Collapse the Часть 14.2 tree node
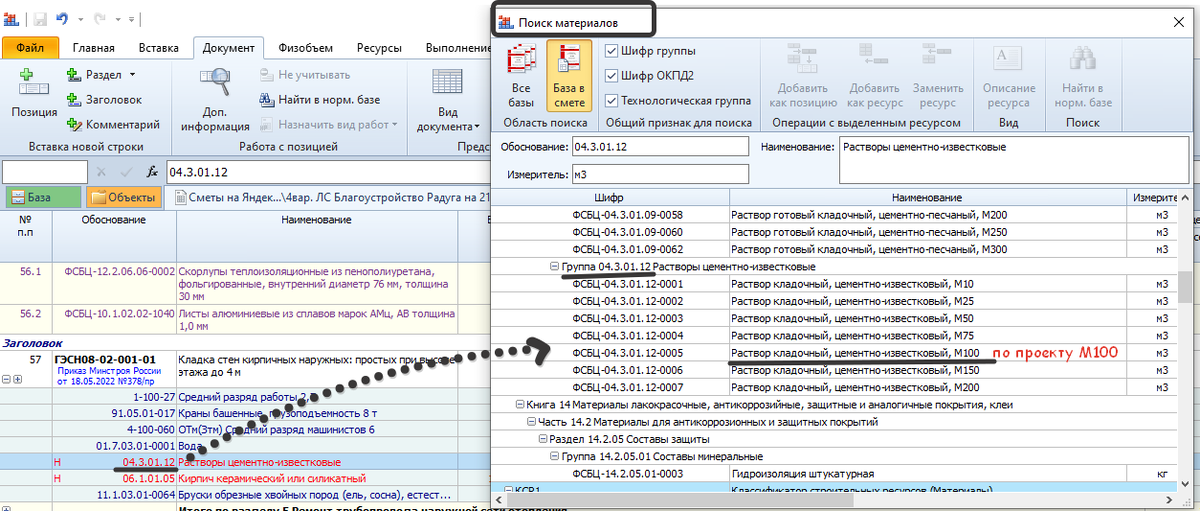The image size is (1200, 511). (531, 422)
